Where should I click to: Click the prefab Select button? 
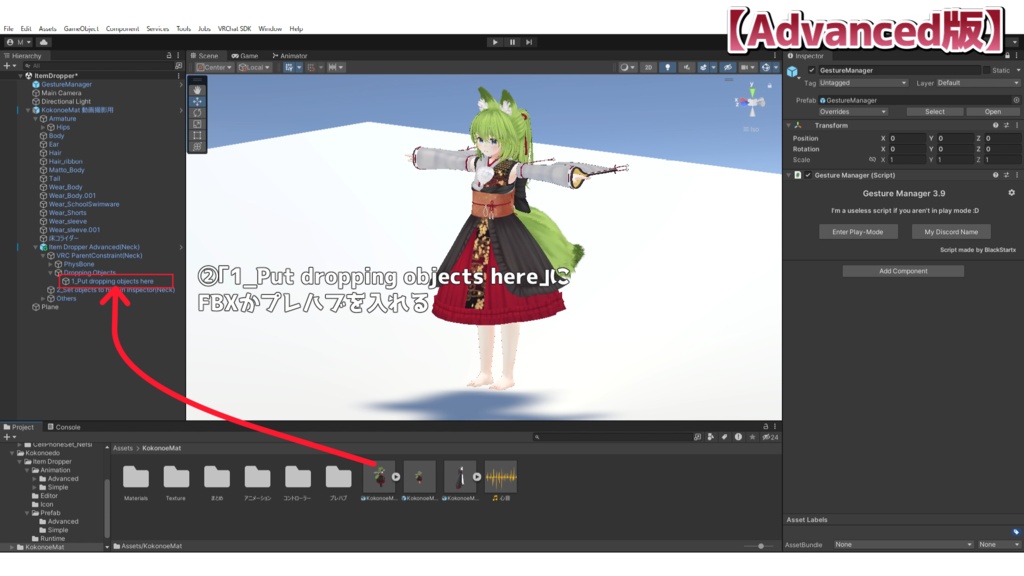click(x=935, y=112)
